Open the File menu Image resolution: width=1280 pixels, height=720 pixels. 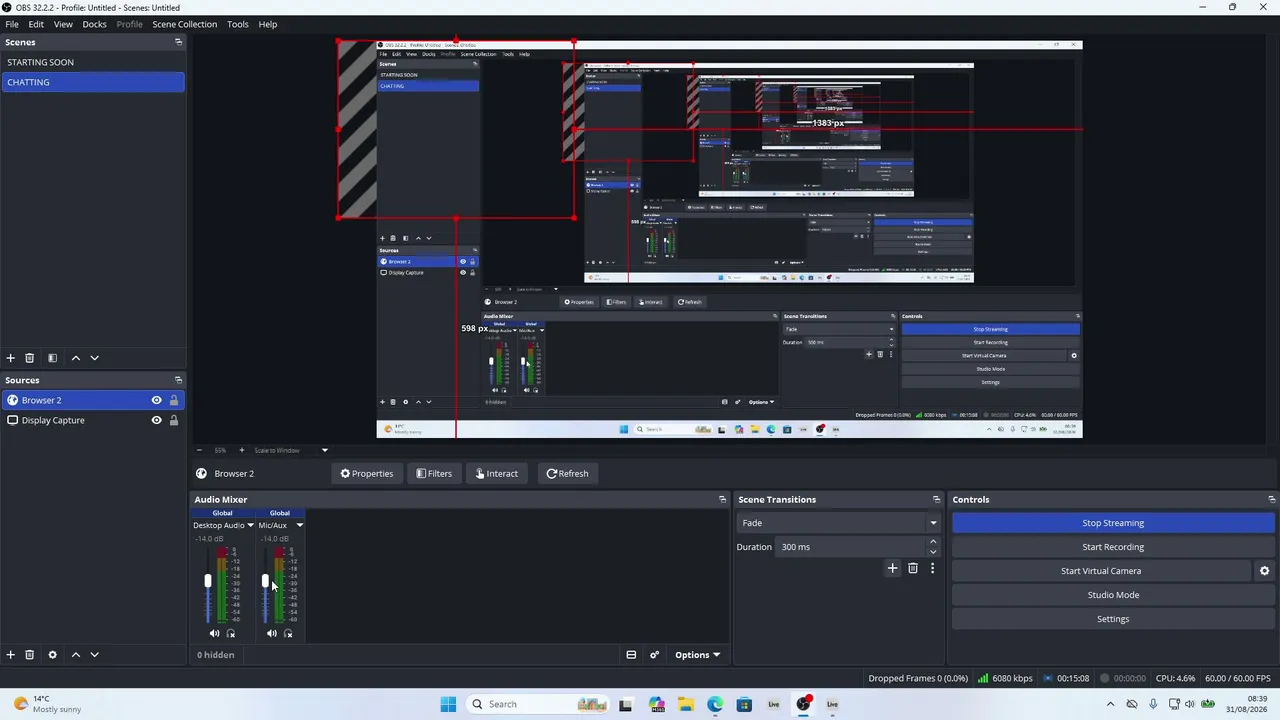coord(12,24)
